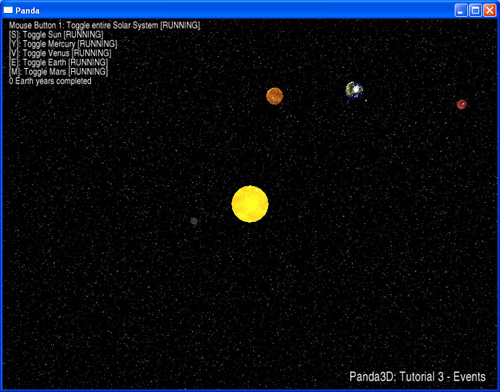
Task: Maximize the Panda window
Action: [475, 10]
